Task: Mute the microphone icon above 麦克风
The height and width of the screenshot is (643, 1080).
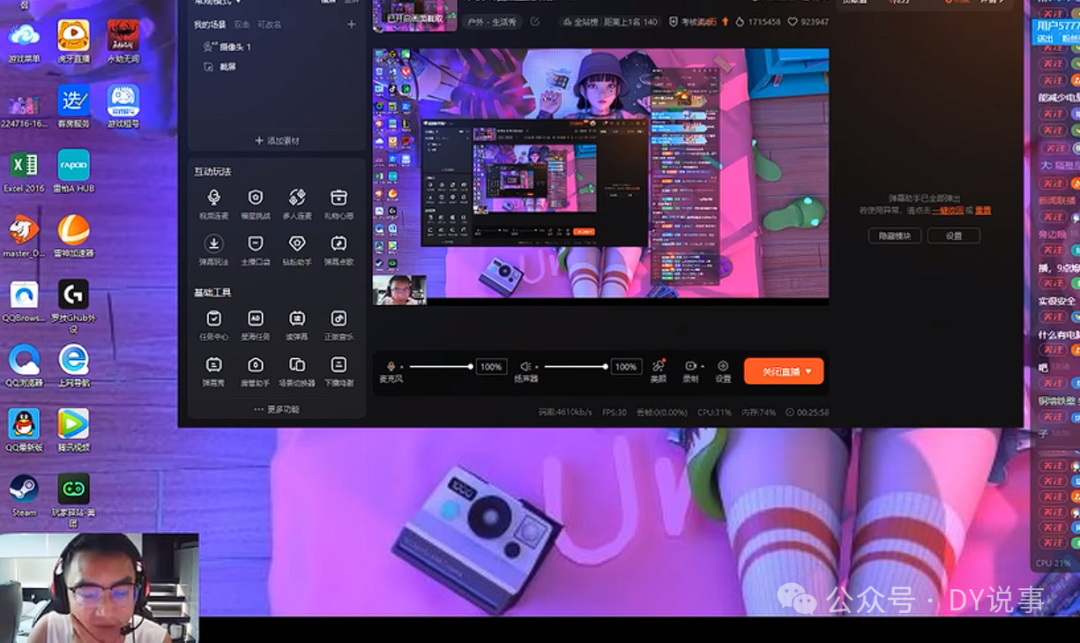Action: pyautogui.click(x=391, y=366)
